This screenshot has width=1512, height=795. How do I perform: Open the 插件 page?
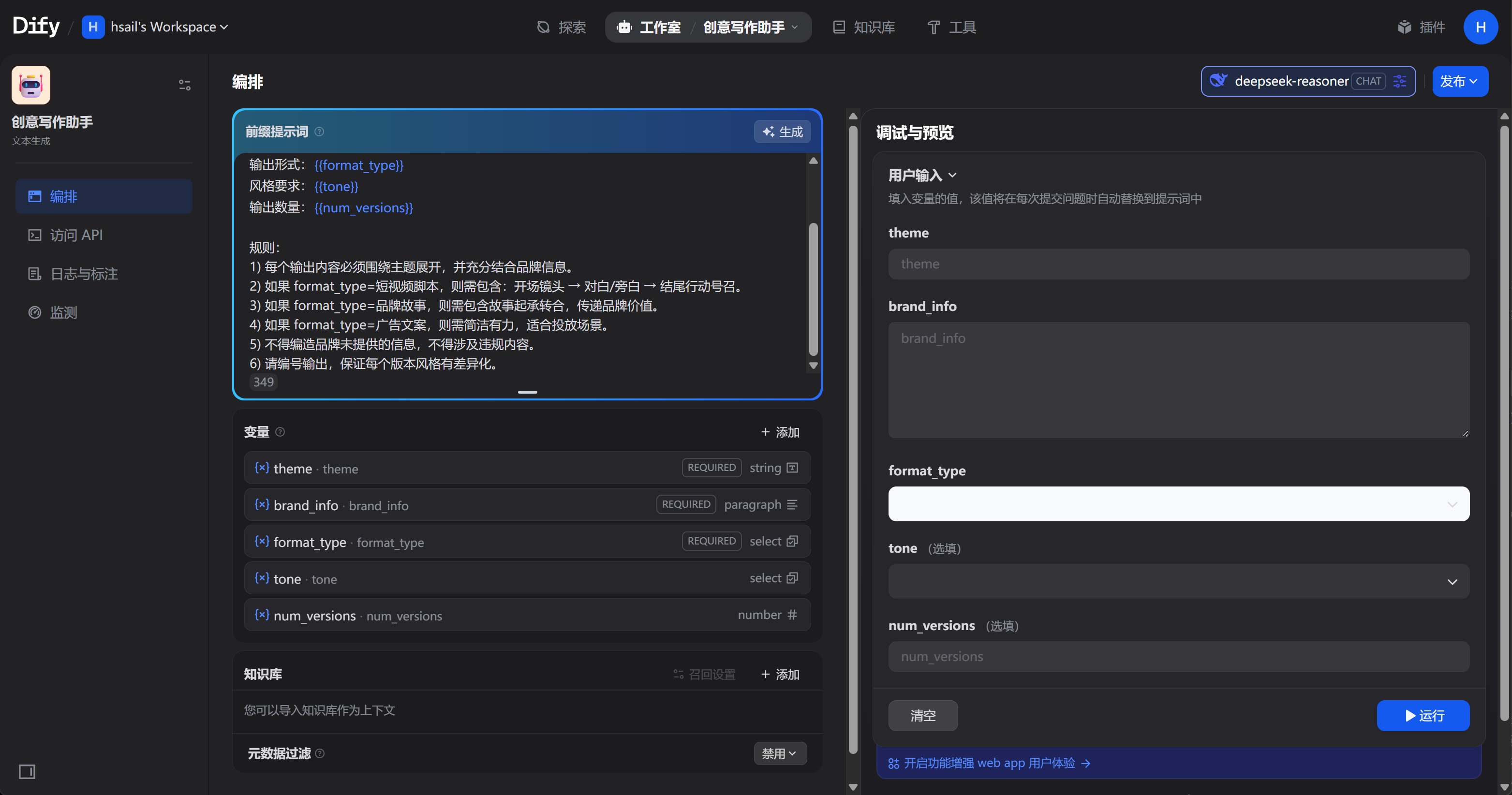(1421, 27)
